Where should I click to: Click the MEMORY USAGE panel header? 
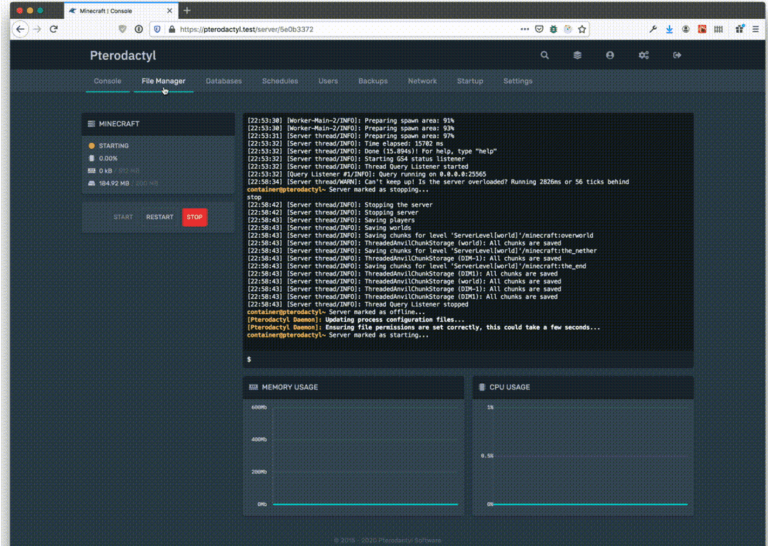(353, 387)
